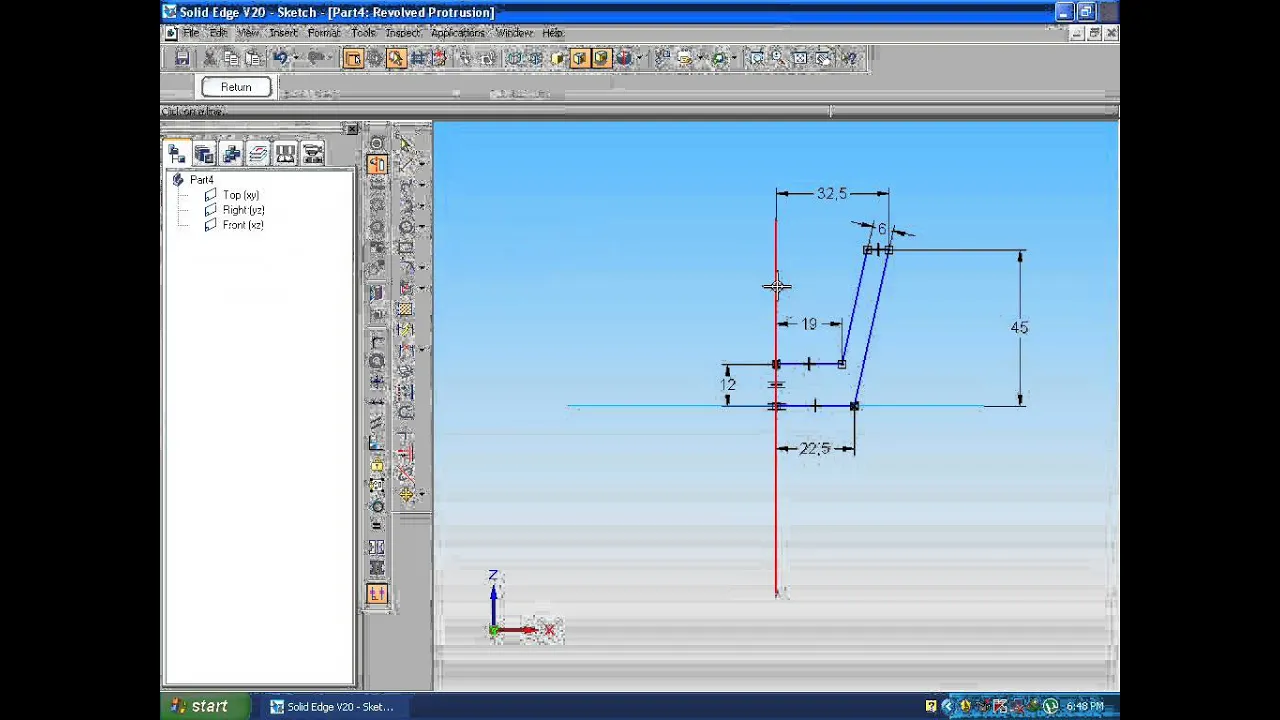Switch to Feature Playback tab in EdgeBar
Viewport: 1280px width, 720px height.
click(x=312, y=153)
